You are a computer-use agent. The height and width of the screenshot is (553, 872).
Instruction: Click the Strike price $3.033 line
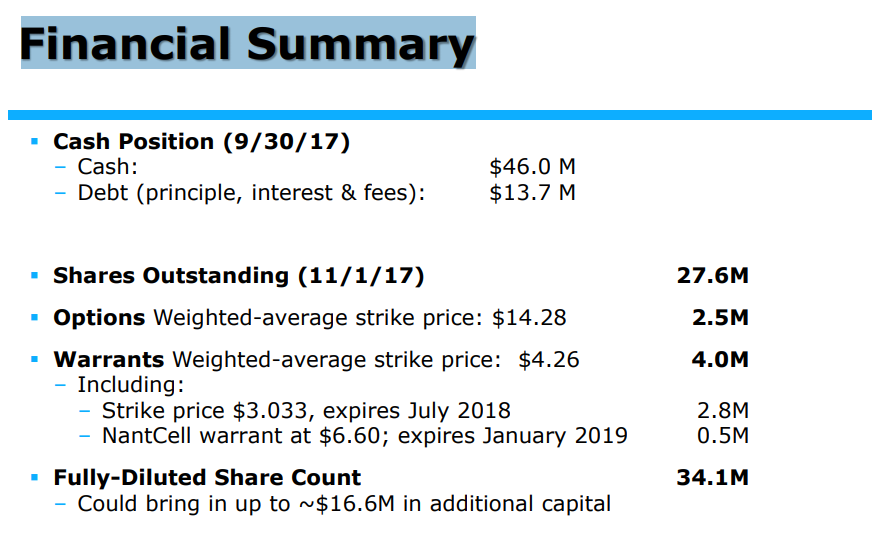[306, 410]
